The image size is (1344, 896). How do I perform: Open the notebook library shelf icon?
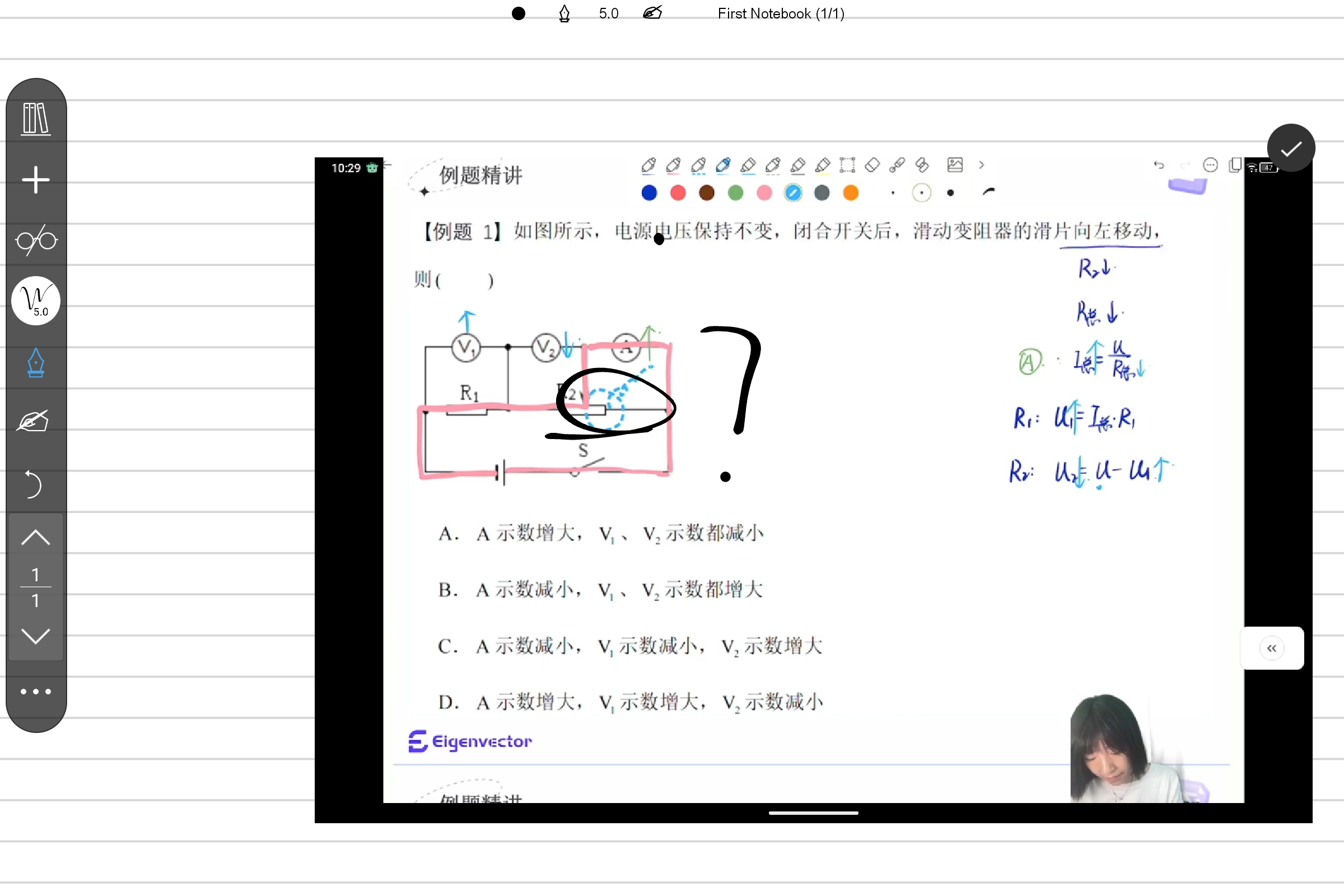click(x=35, y=119)
